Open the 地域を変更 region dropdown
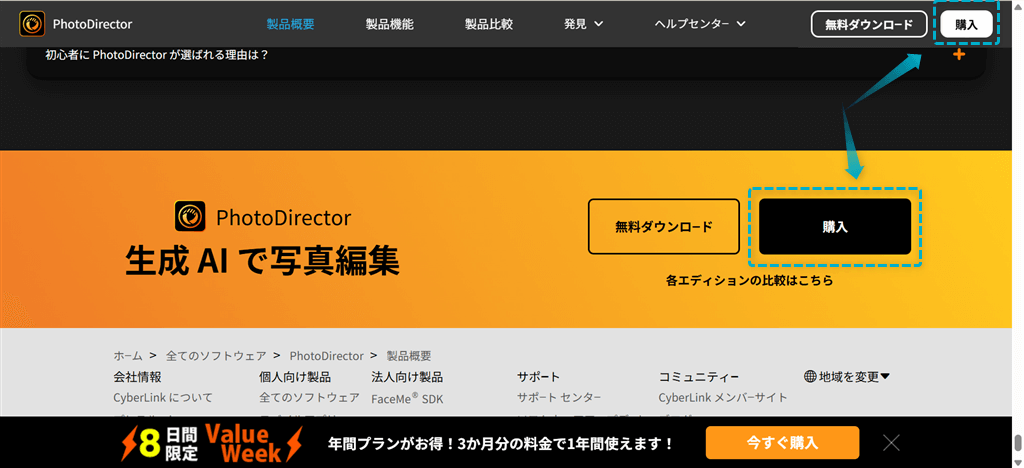The image size is (1024, 468). click(x=847, y=376)
